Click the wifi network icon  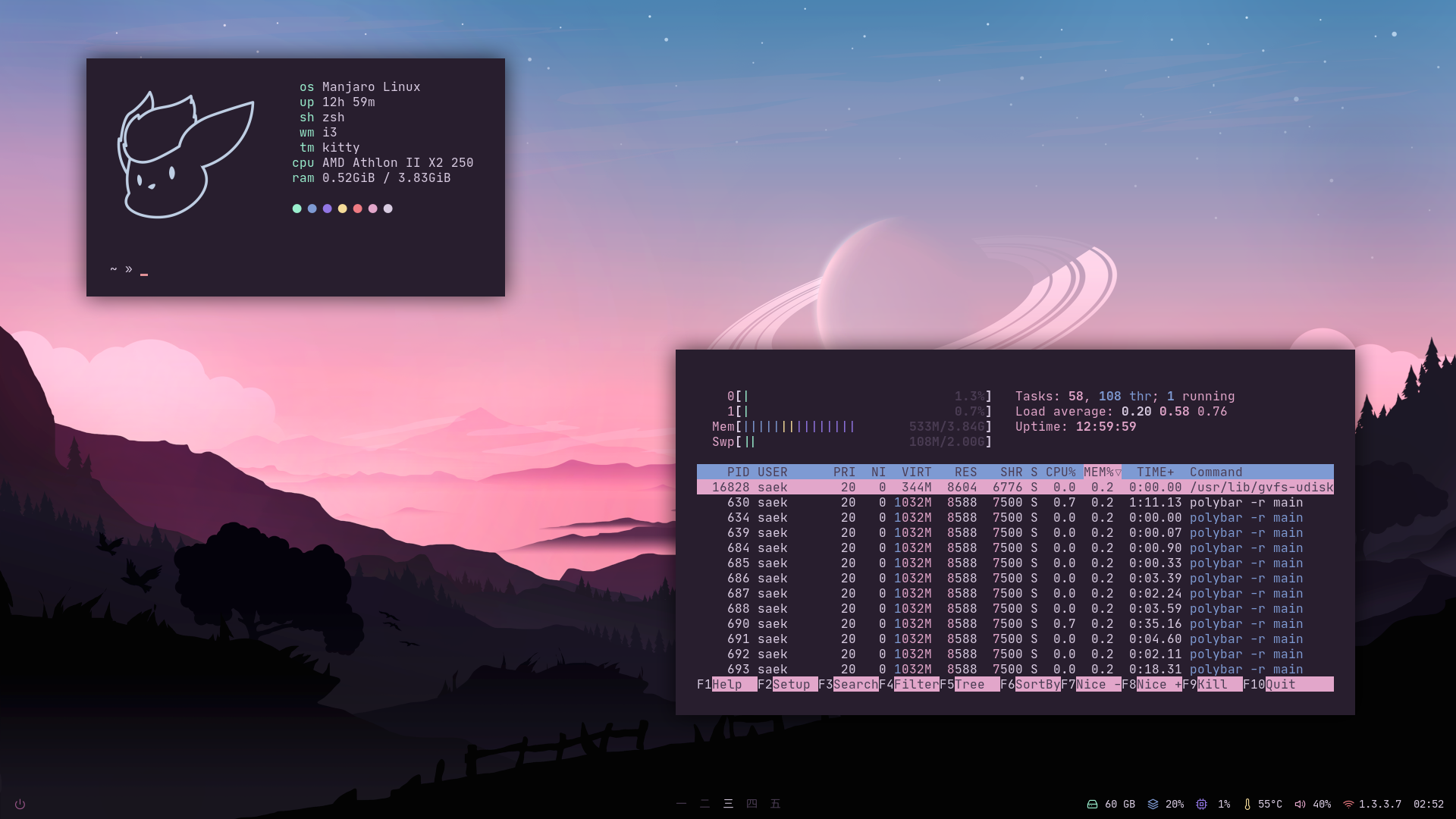click(x=1348, y=805)
